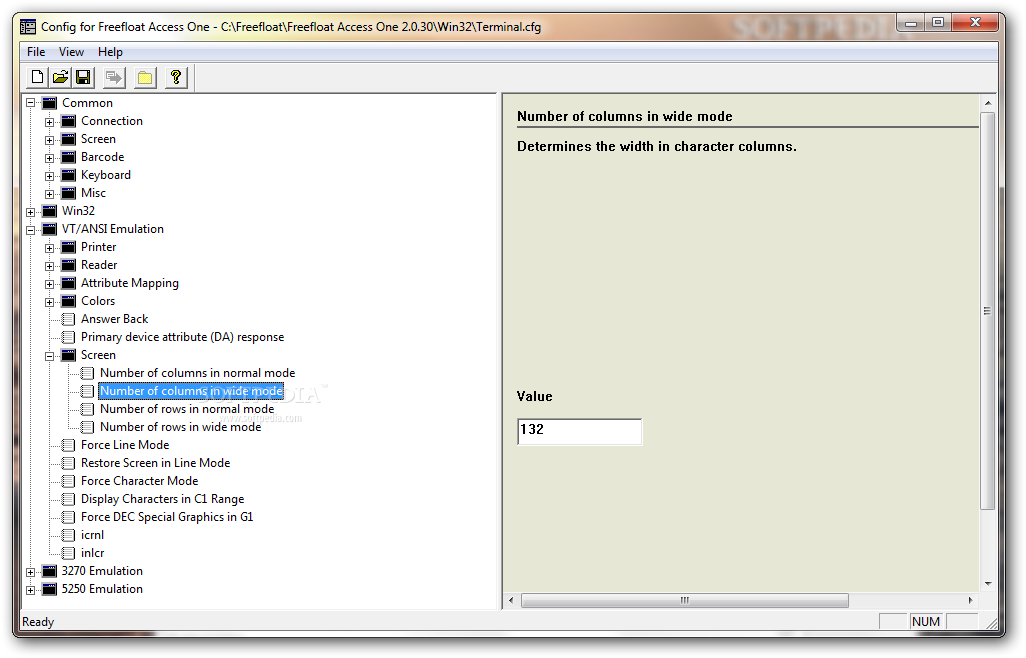The image size is (1026, 658).
Task: Expand the Attribute Mapping node
Action: [49, 284]
